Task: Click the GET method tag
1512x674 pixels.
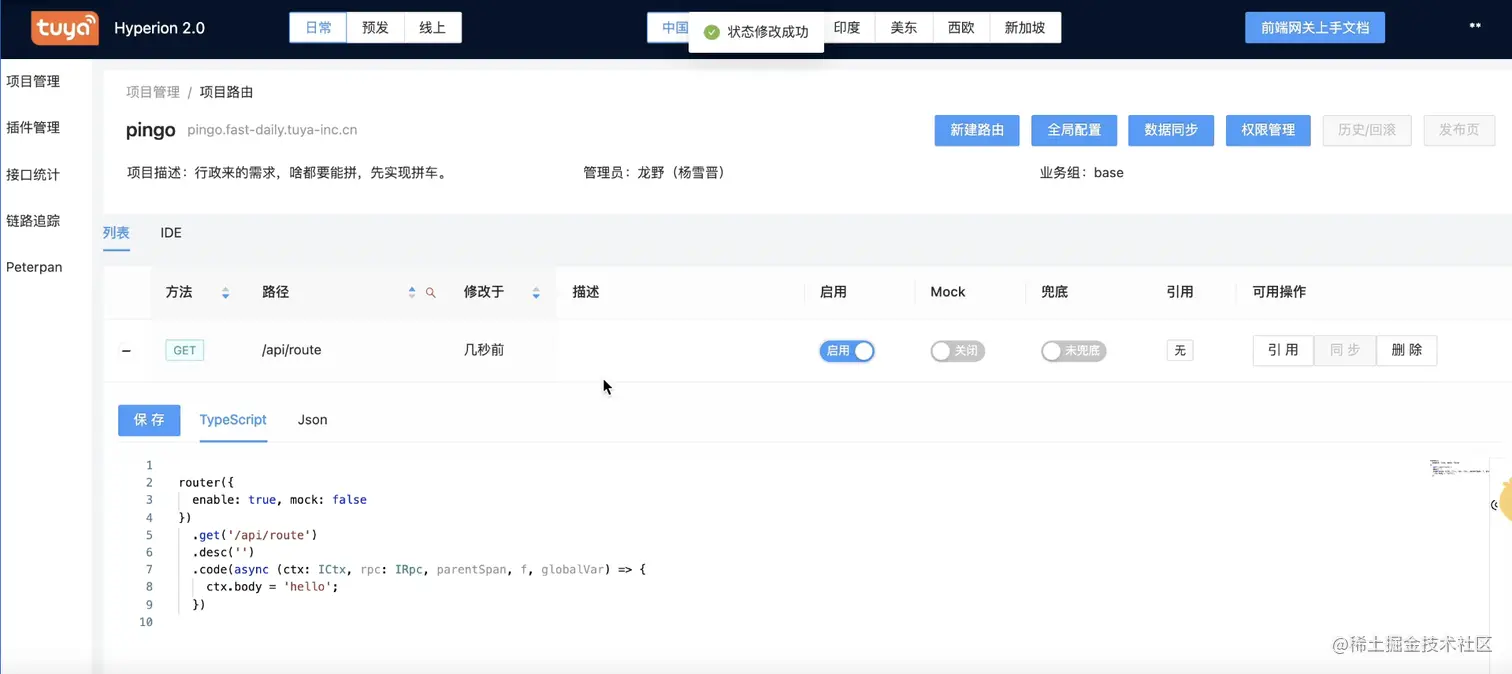Action: (185, 351)
